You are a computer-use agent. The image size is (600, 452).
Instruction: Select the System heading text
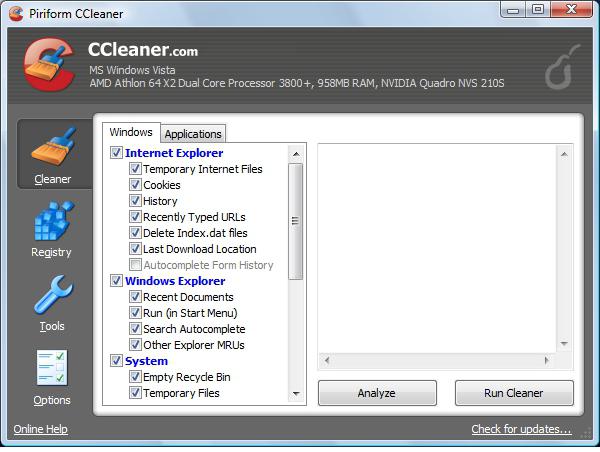pos(146,361)
